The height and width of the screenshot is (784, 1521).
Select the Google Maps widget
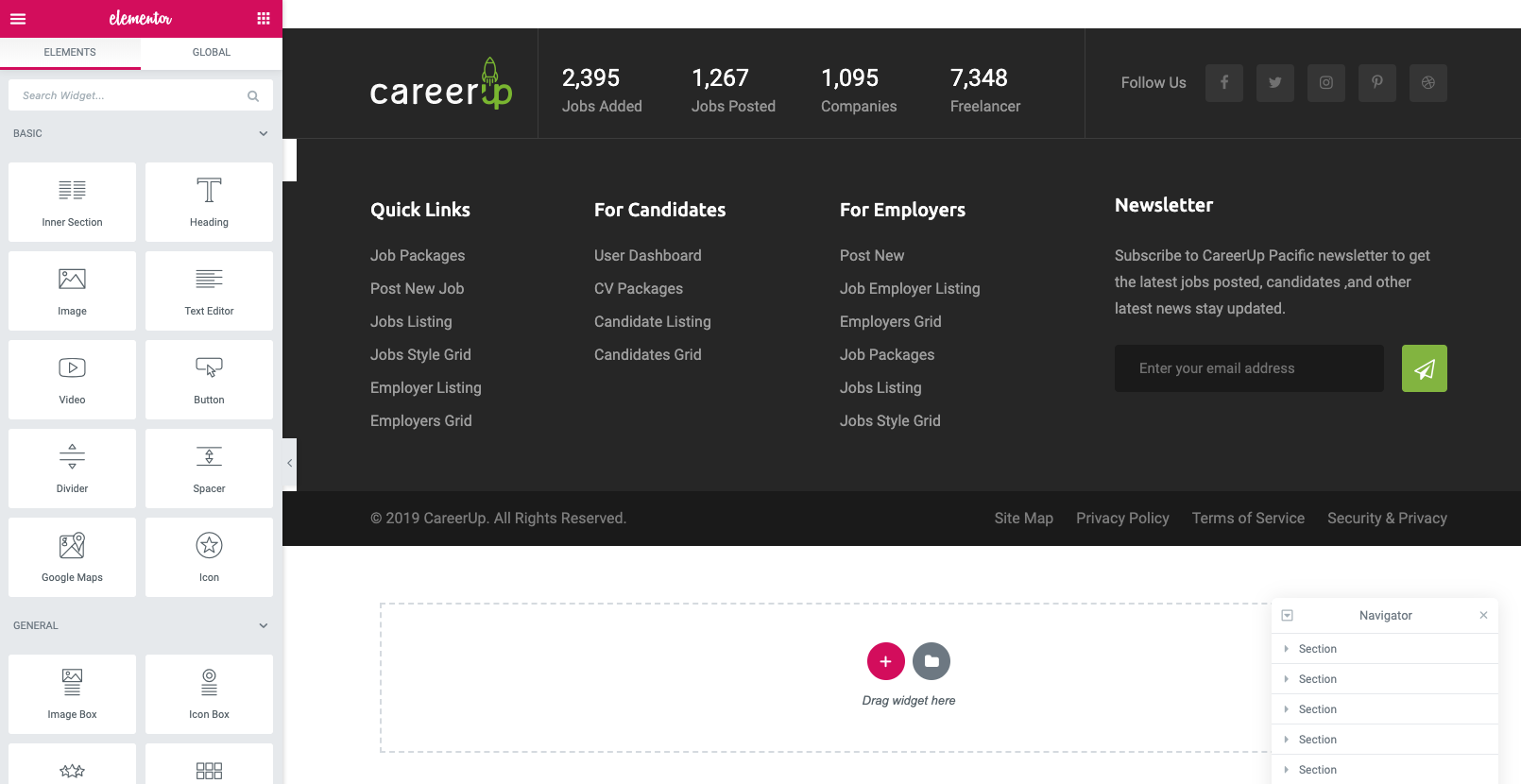pos(72,556)
